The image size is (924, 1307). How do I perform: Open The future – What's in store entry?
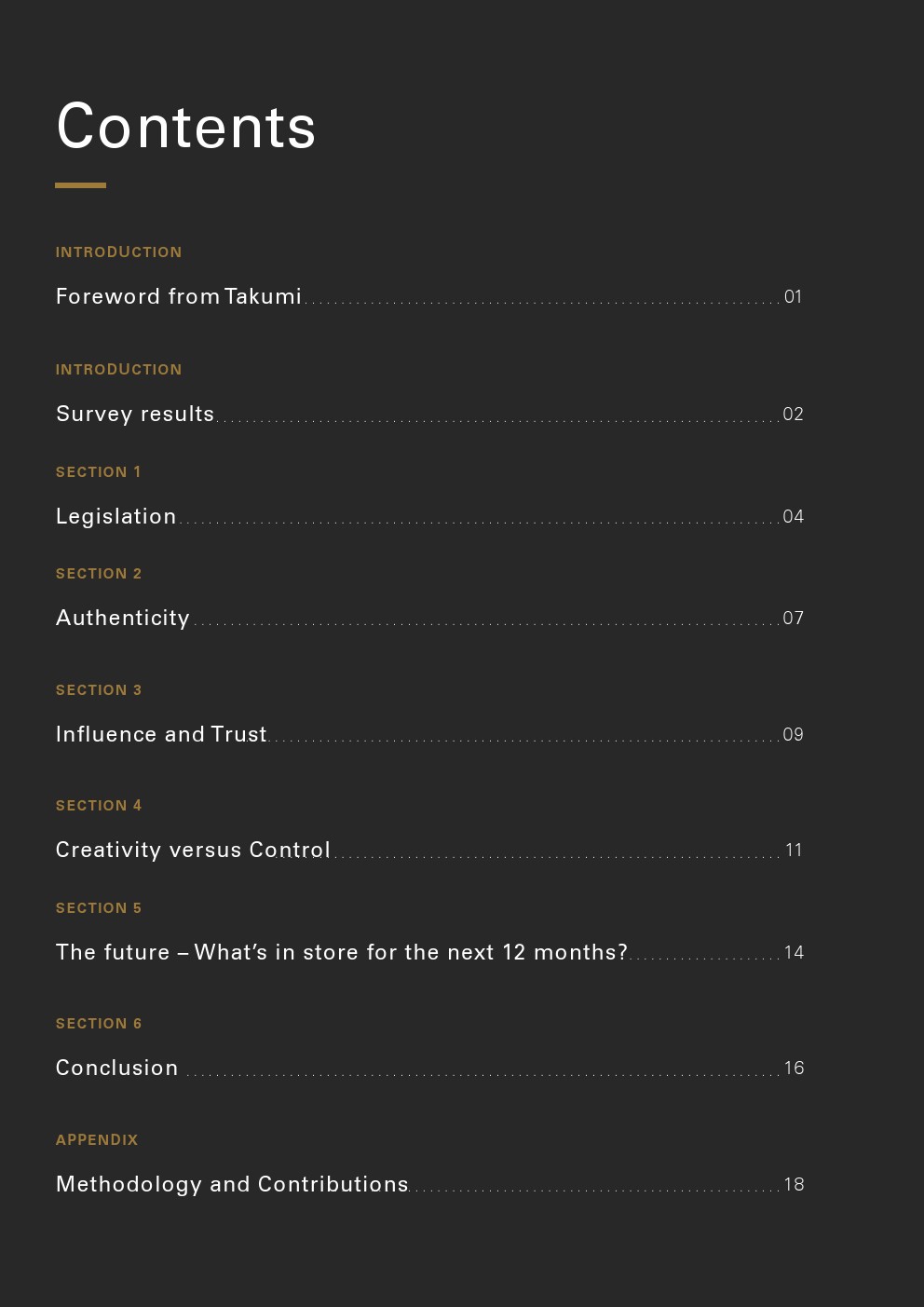(342, 952)
